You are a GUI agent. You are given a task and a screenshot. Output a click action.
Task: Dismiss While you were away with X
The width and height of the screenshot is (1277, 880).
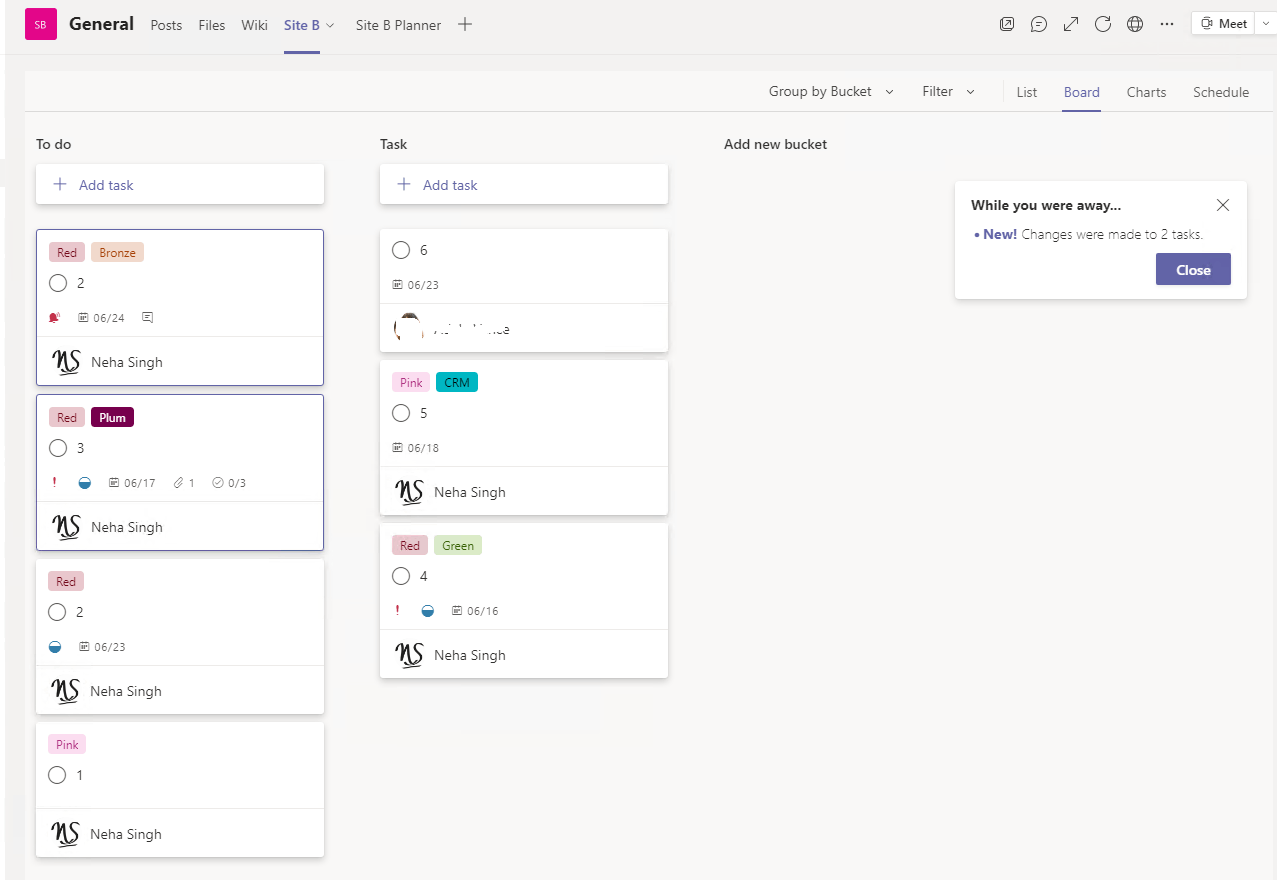tap(1223, 205)
